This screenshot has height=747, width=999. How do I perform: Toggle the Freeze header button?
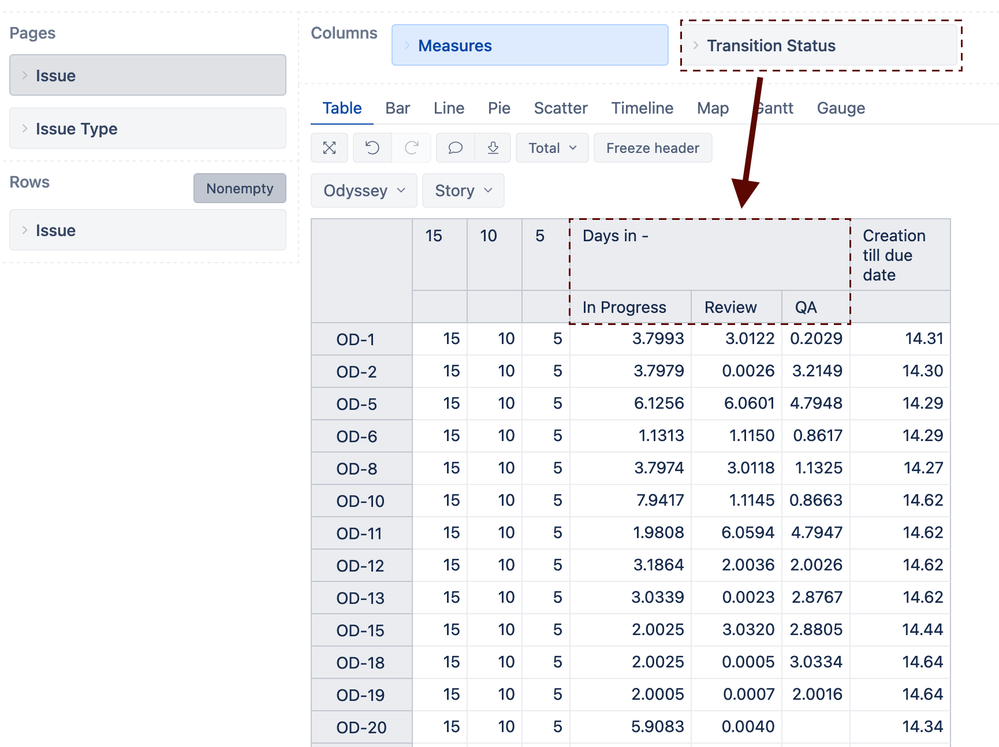(x=652, y=148)
